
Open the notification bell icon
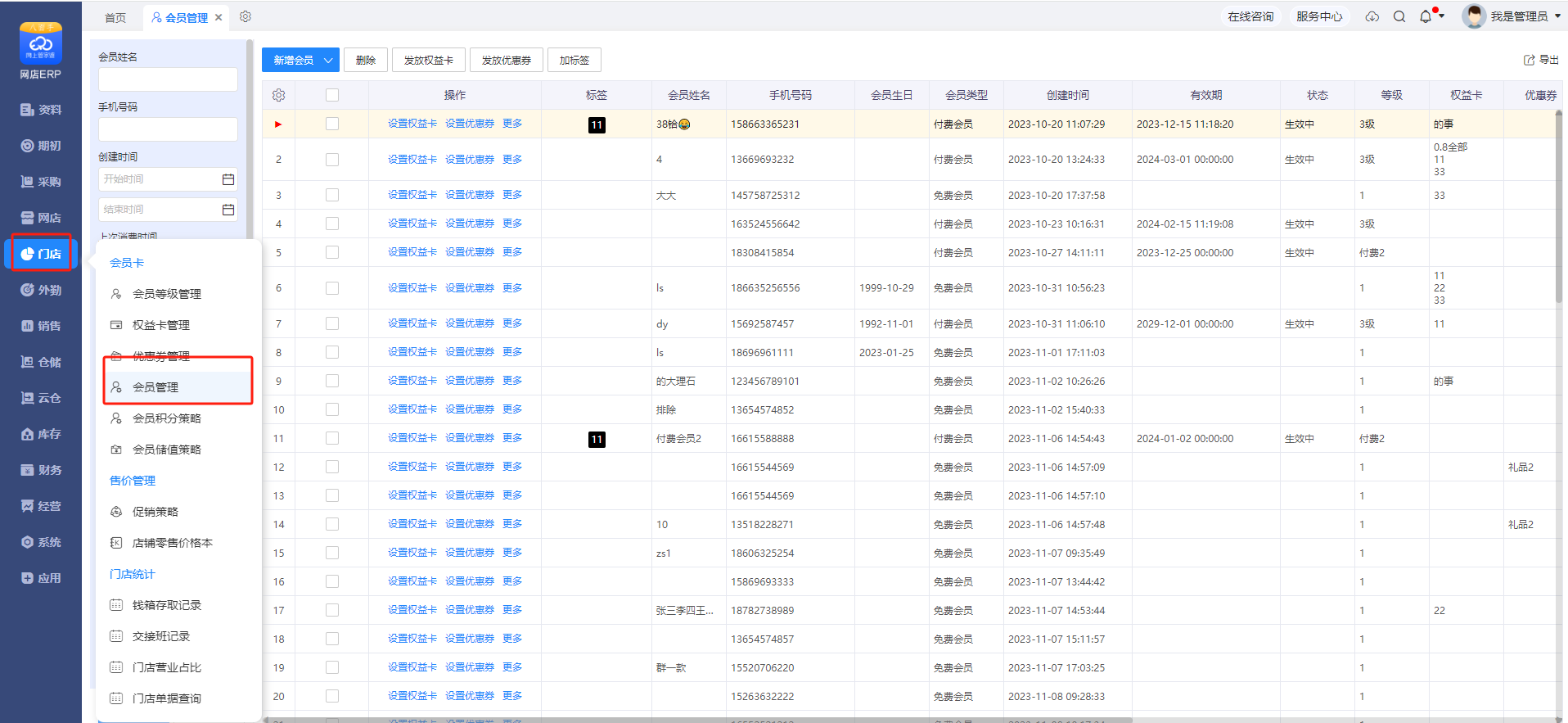(x=1426, y=16)
